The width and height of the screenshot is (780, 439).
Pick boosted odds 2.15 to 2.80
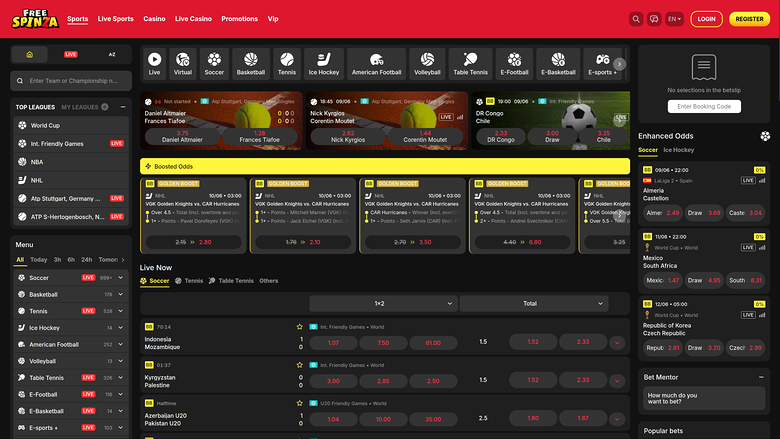point(194,242)
